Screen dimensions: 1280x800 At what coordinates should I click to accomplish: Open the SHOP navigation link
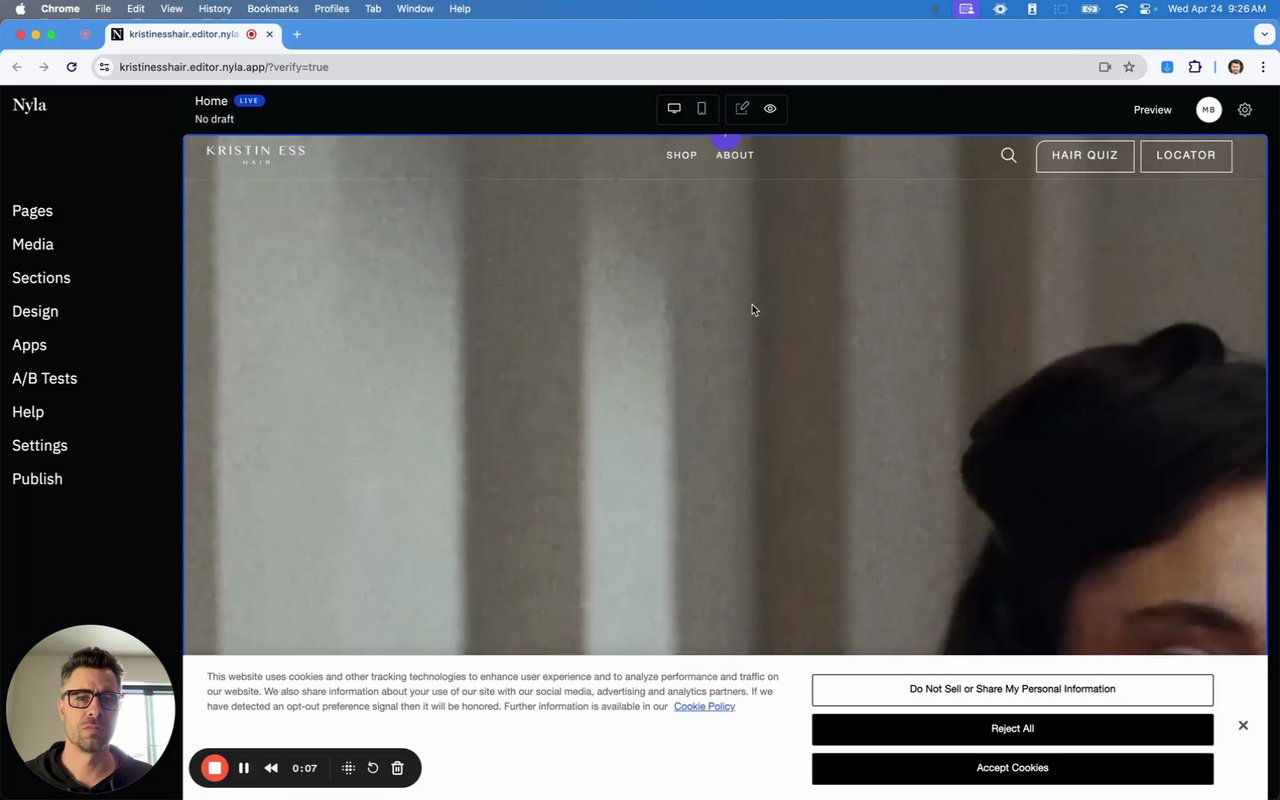[682, 155]
